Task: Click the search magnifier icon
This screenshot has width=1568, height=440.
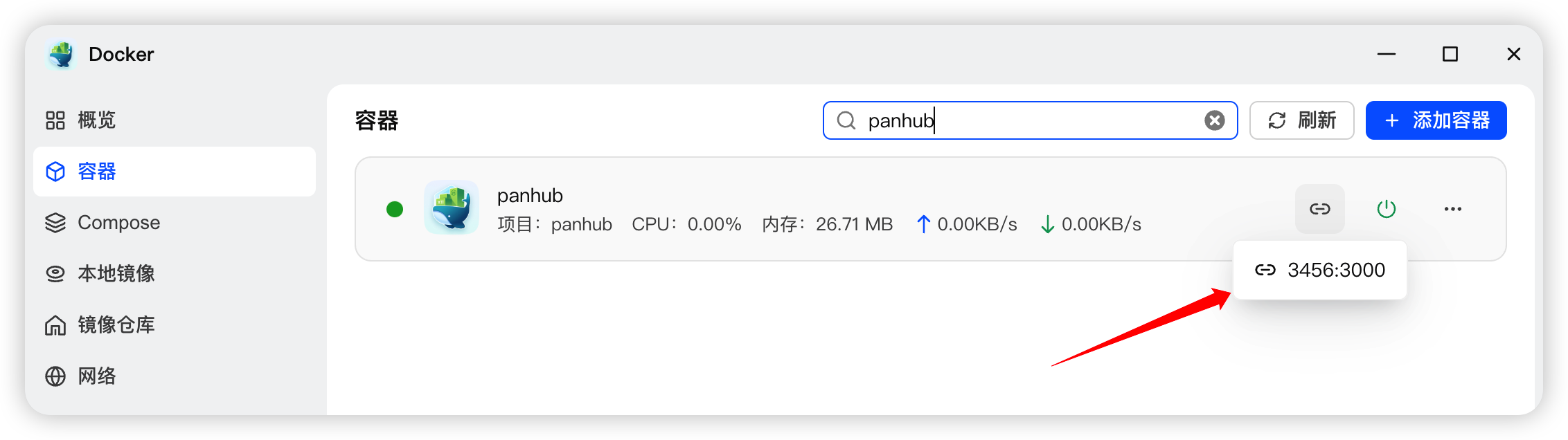Action: point(846,120)
